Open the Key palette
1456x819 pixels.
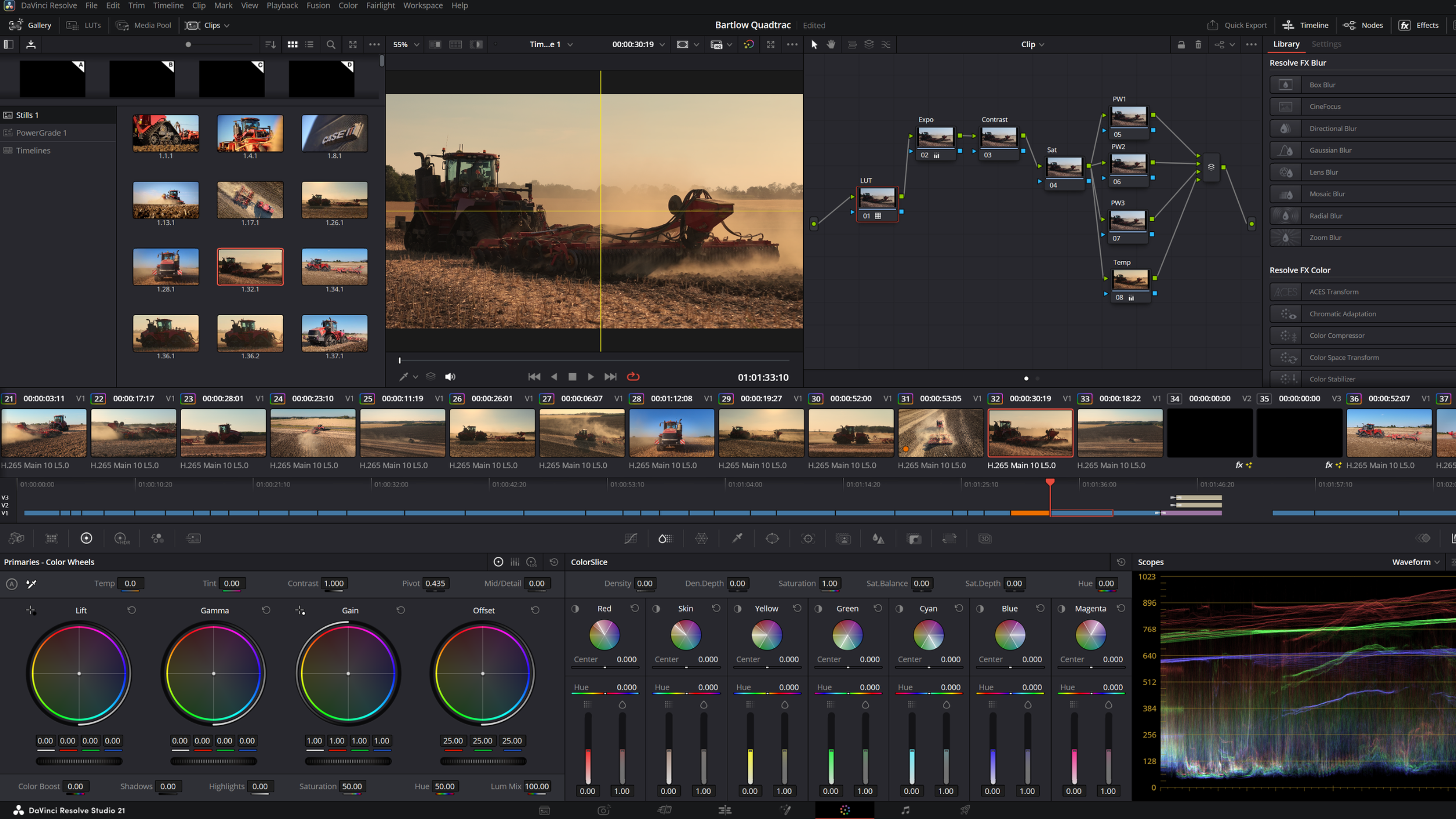pyautogui.click(x=914, y=539)
